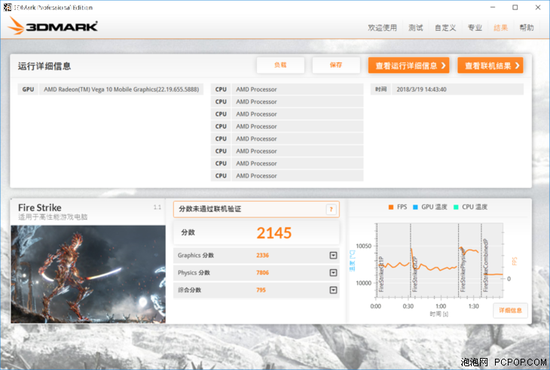
Task: Click the GPU 温度 legend blue swatch
Action: (415, 207)
